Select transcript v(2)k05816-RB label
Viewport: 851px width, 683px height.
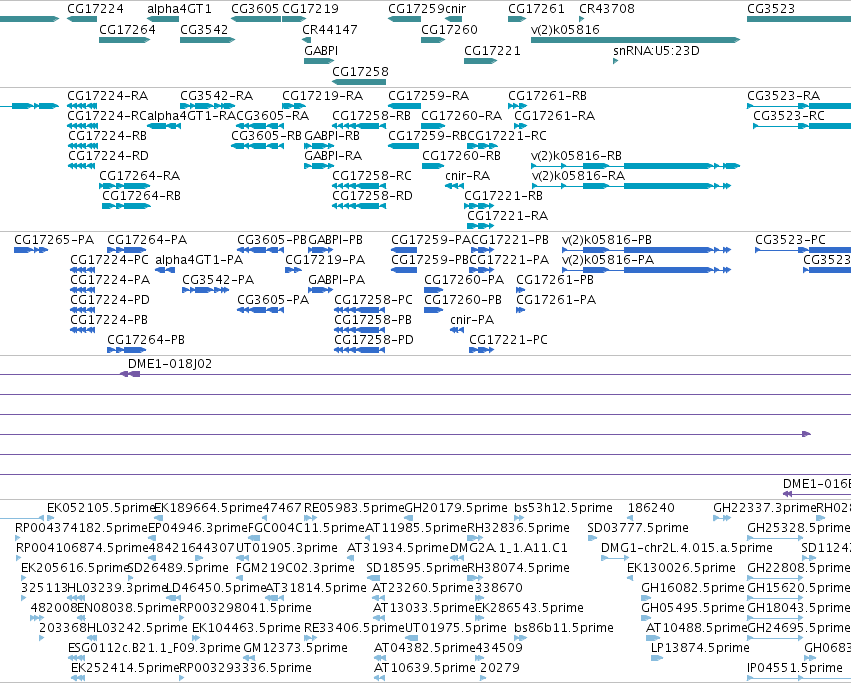[x=576, y=155]
